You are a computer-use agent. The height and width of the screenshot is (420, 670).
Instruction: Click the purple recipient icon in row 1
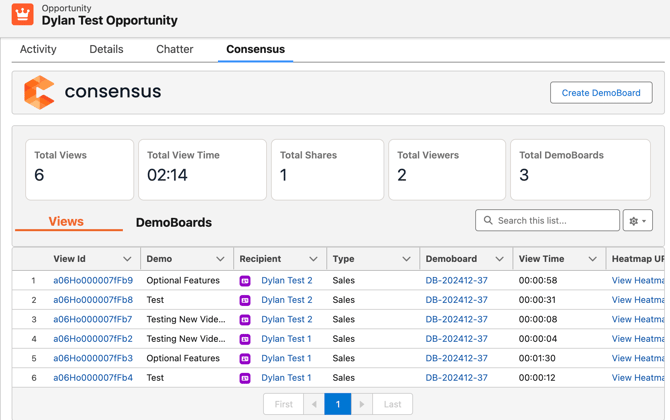pos(245,281)
